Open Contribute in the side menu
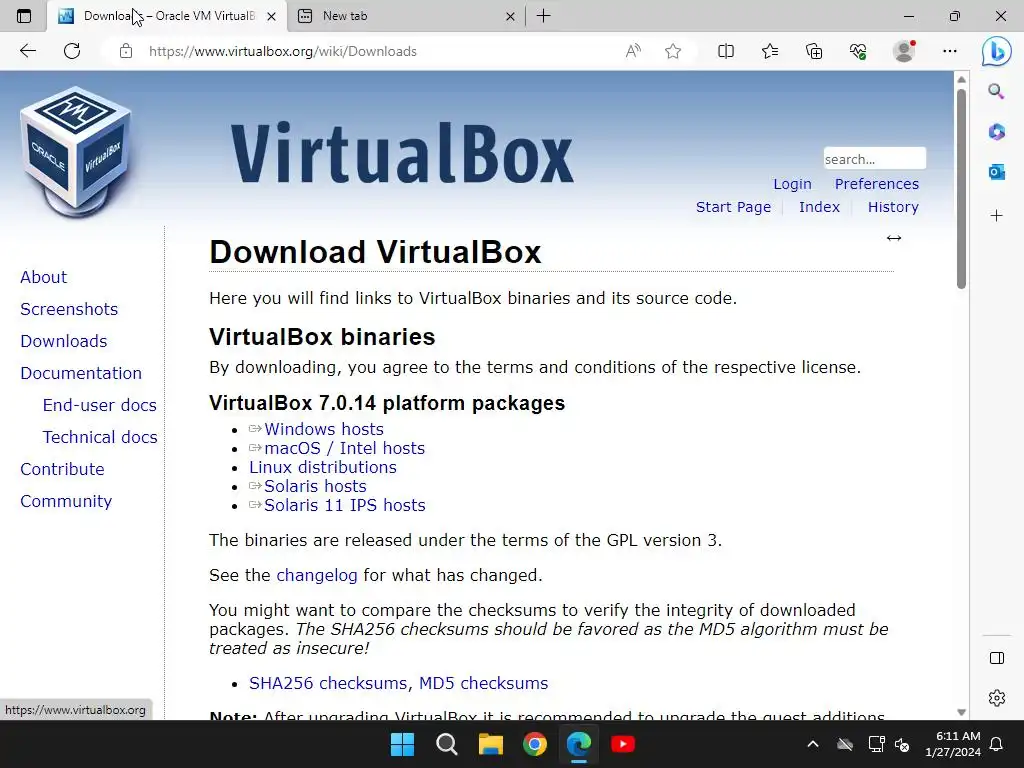The width and height of the screenshot is (1024, 768). coord(62,469)
